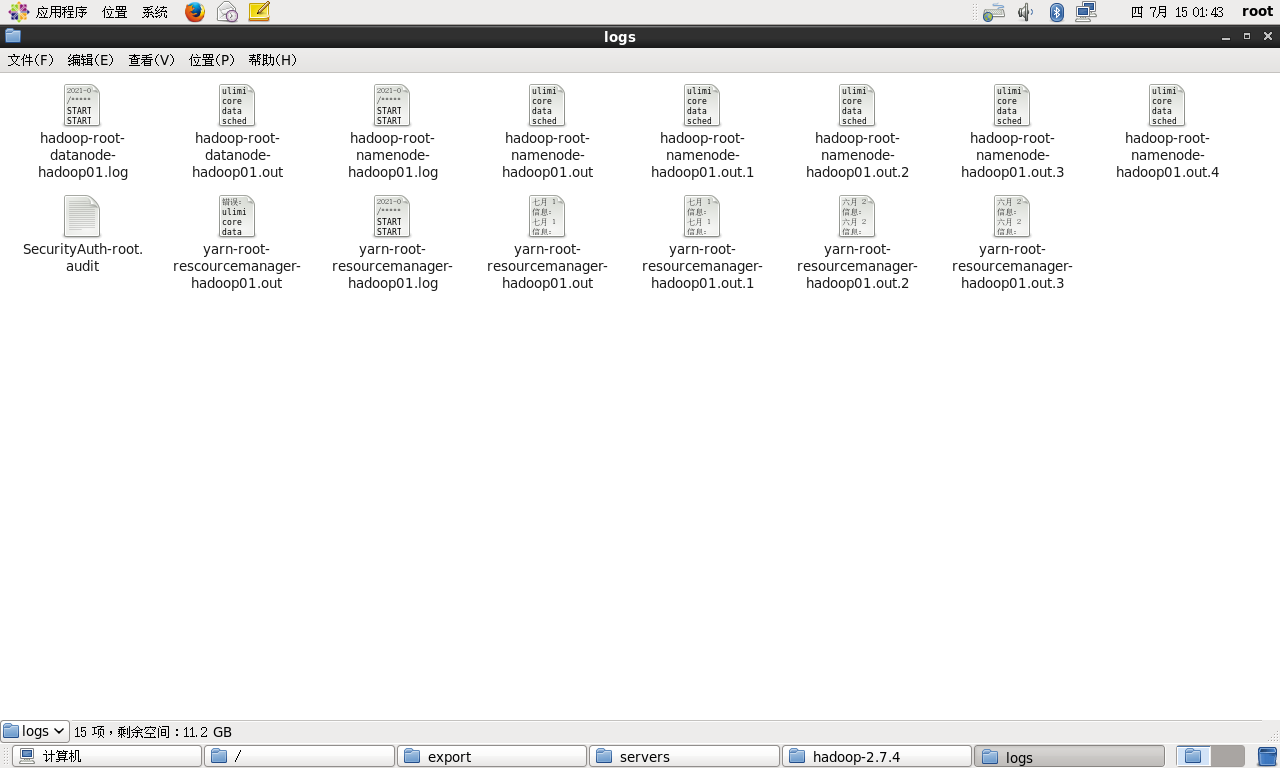Click the Bluetooth tray icon
This screenshot has width=1280, height=768.
(x=1056, y=12)
